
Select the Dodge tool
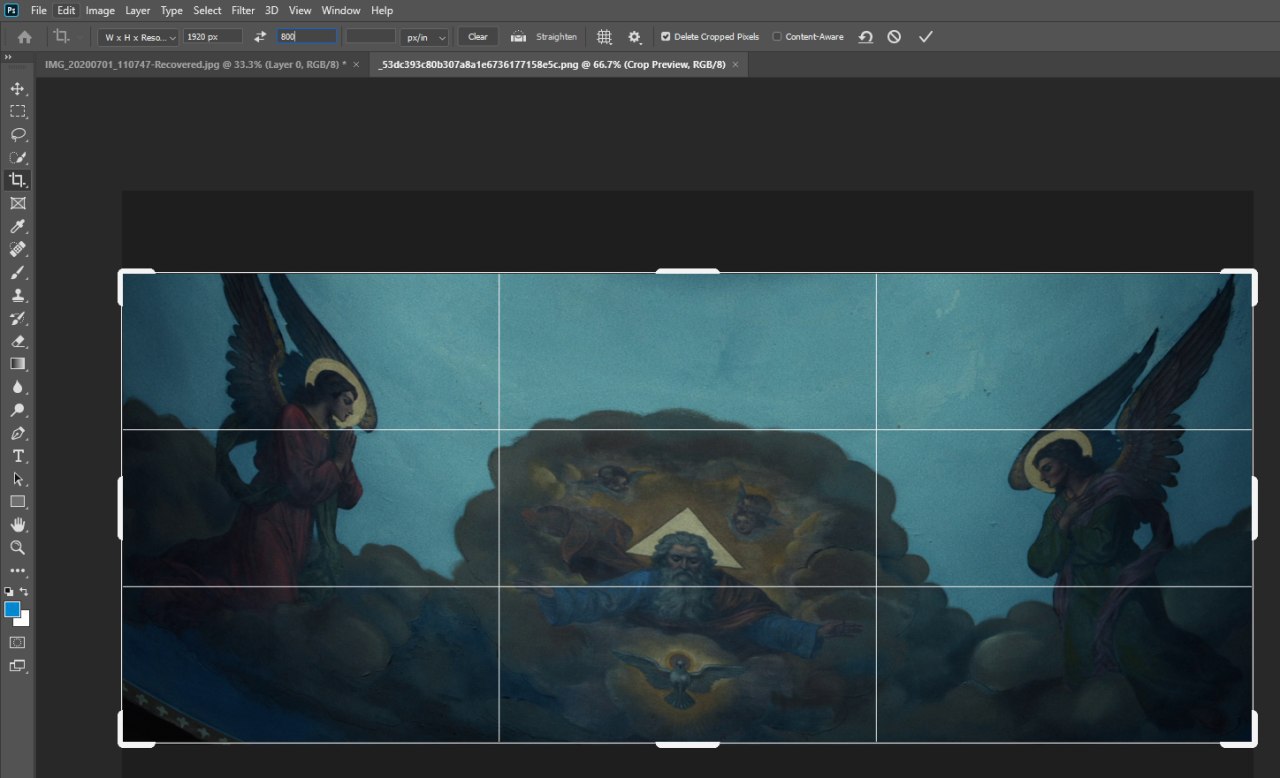[17, 410]
